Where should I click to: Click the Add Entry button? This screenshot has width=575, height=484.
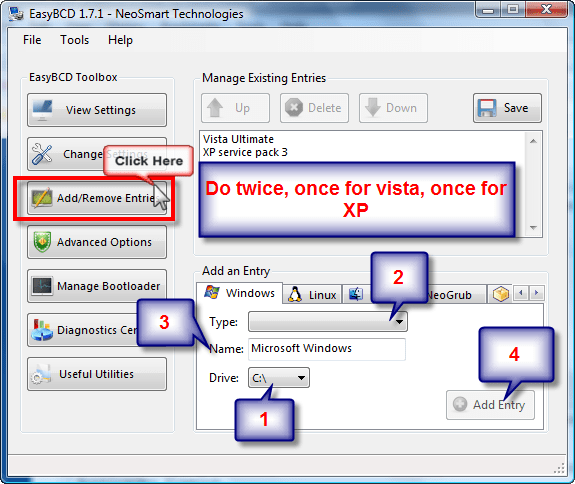490,405
